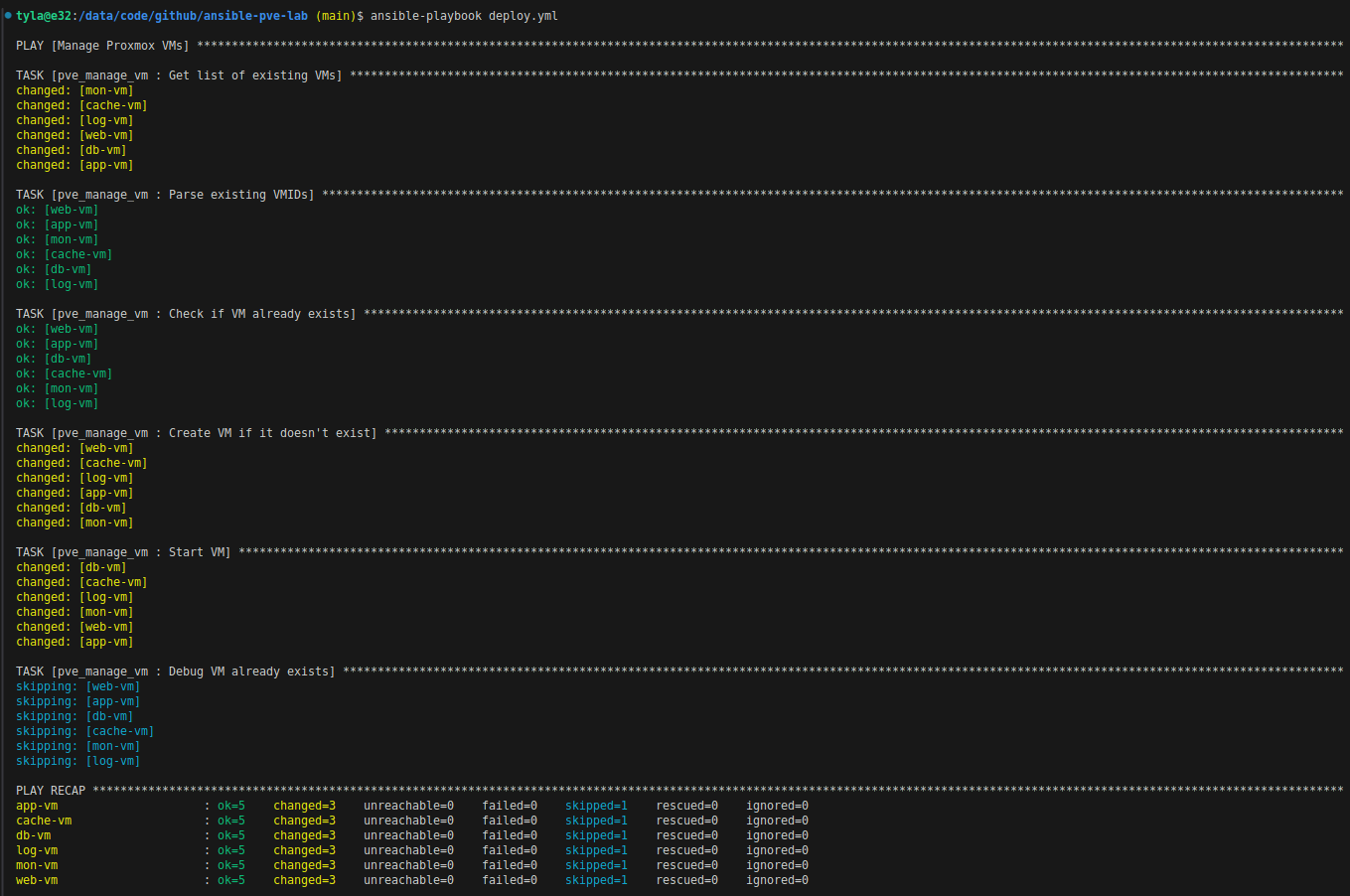
Task: Click skipped=1 in the log-vm recap row
Action: pos(596,850)
